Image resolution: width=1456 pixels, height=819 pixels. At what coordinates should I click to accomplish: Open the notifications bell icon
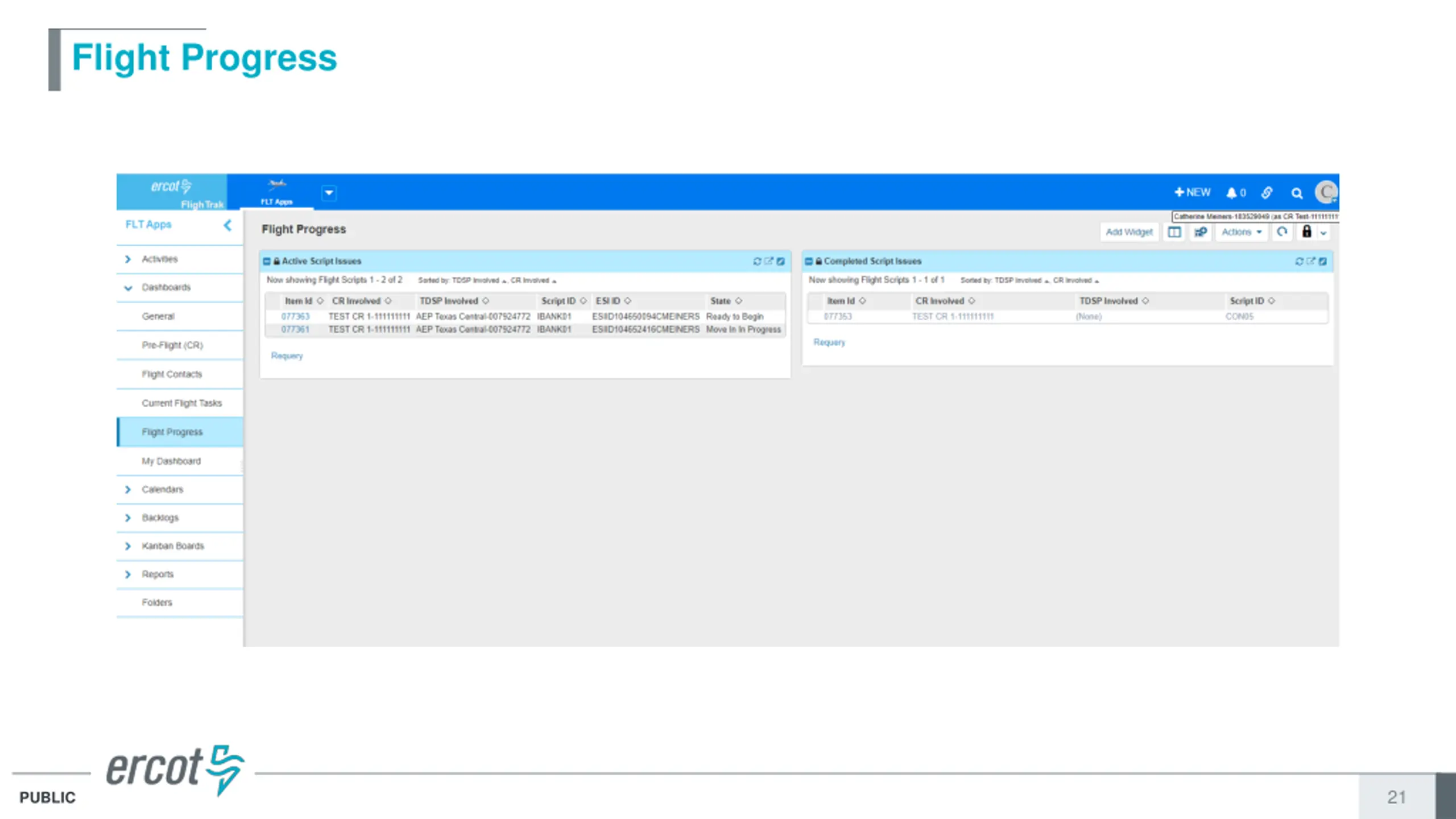point(1231,193)
